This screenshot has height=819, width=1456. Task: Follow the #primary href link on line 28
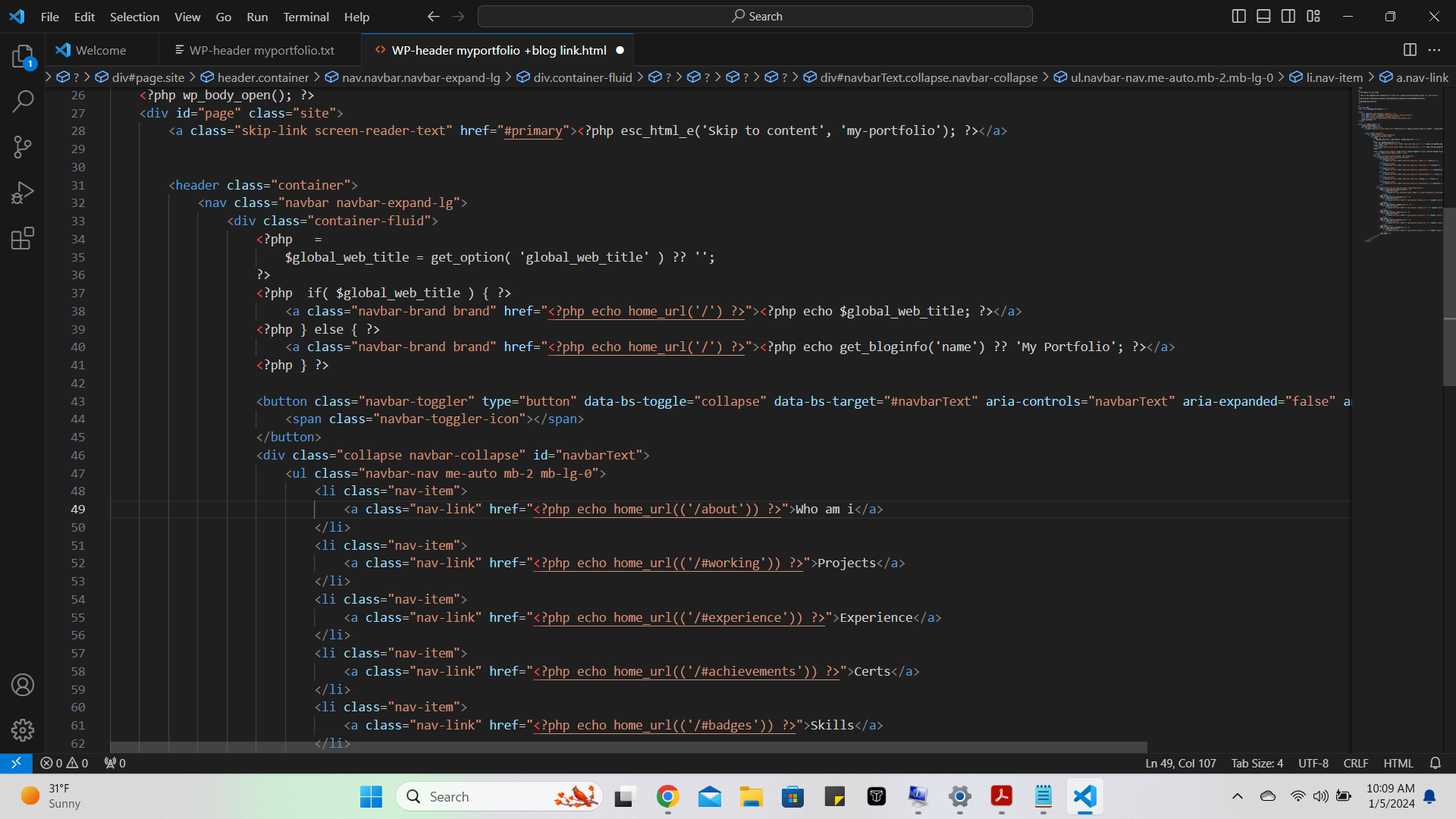tap(533, 130)
